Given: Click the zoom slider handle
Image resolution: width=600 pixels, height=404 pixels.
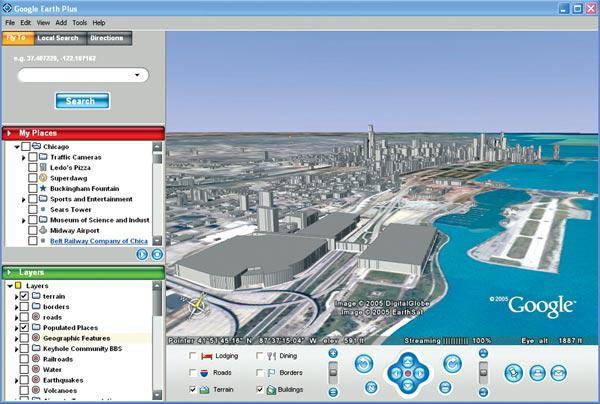Looking at the screenshot, I should click(334, 372).
